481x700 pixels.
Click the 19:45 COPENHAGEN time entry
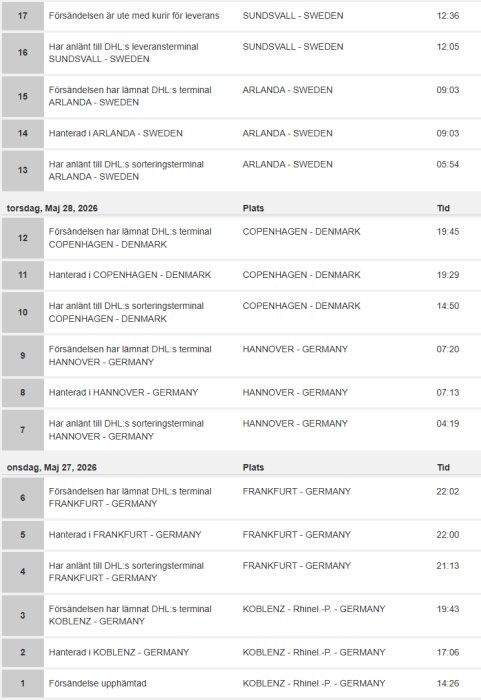click(x=448, y=232)
